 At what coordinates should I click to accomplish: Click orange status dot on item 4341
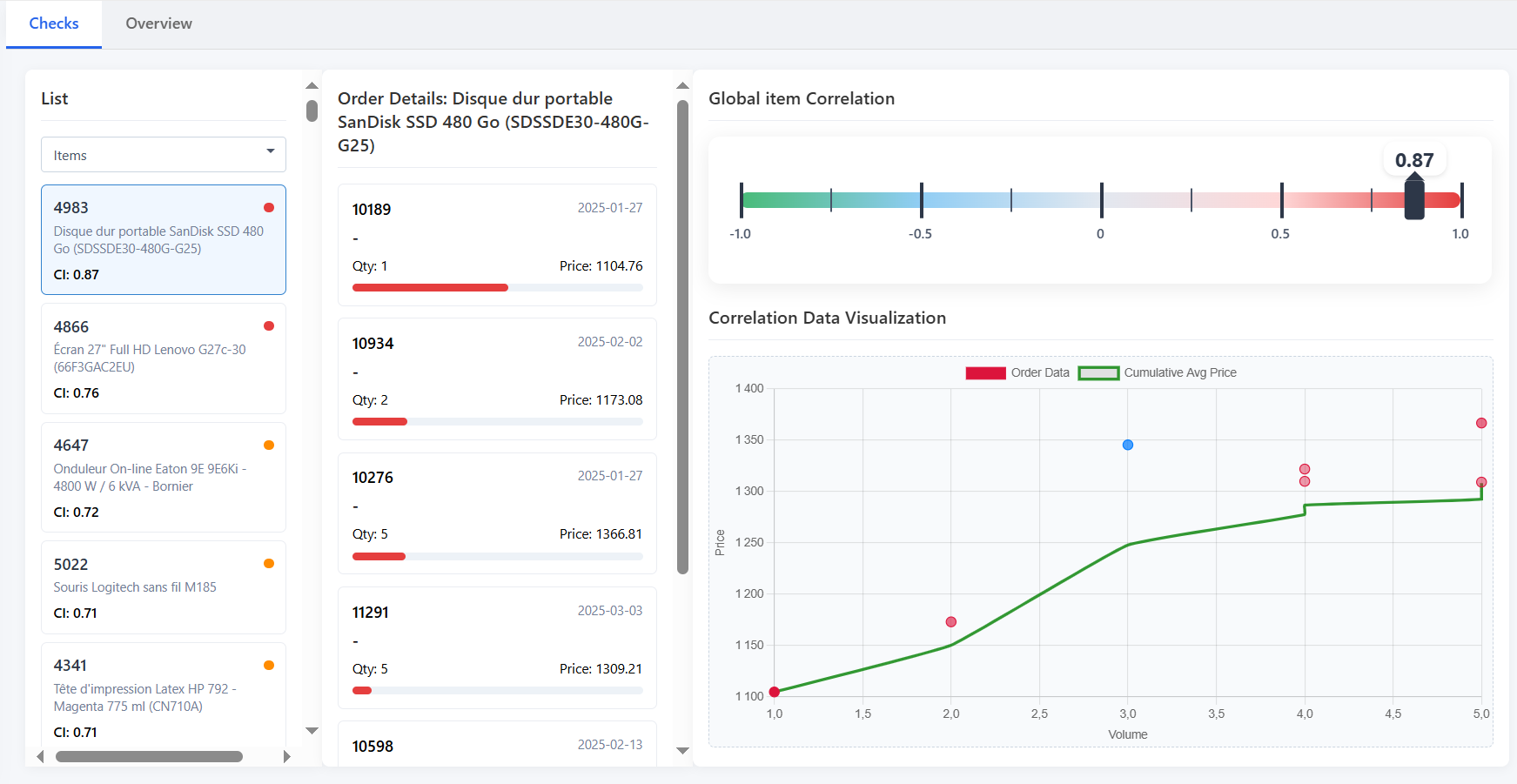tap(269, 666)
